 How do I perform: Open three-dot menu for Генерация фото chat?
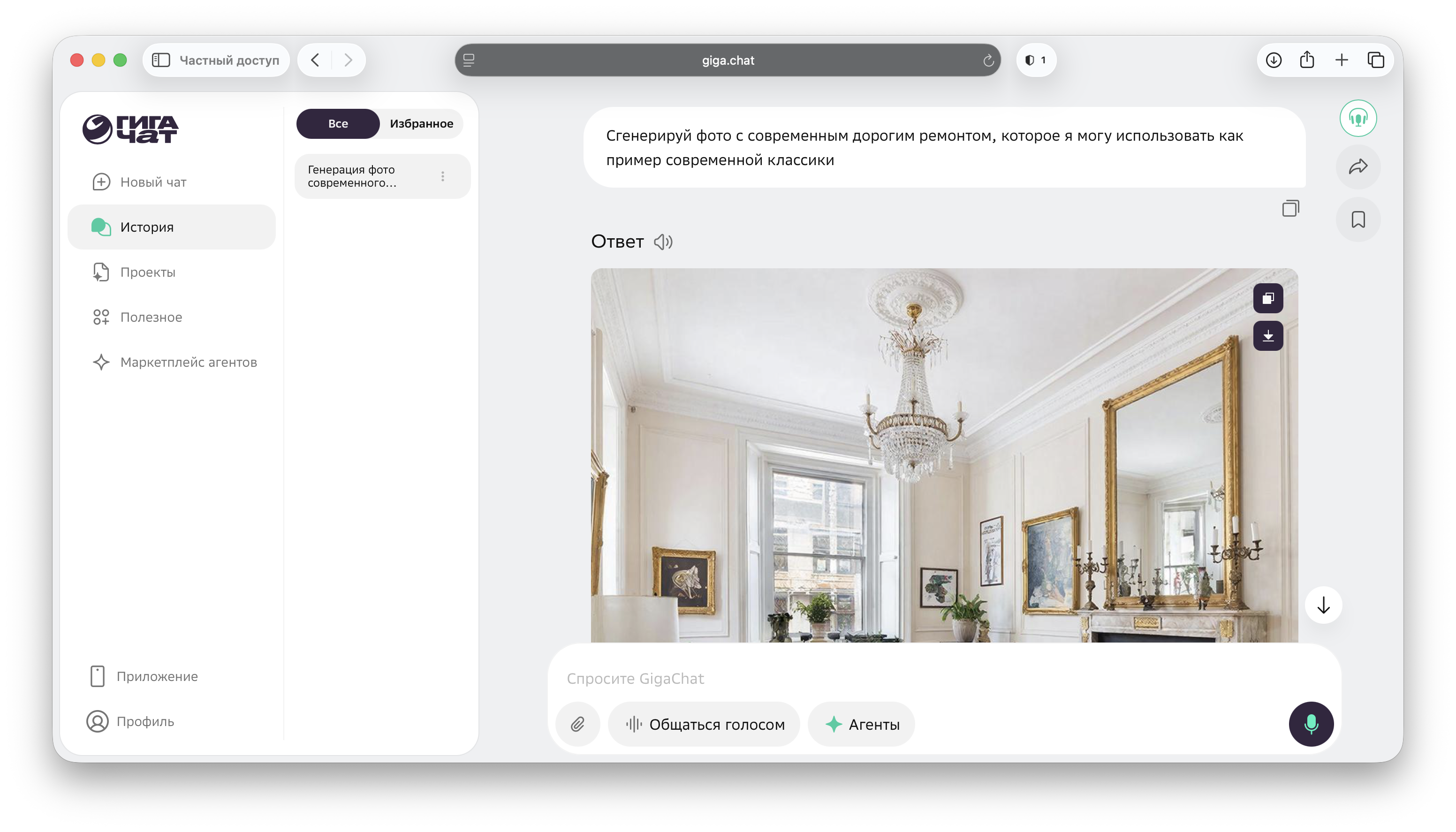[x=443, y=176]
